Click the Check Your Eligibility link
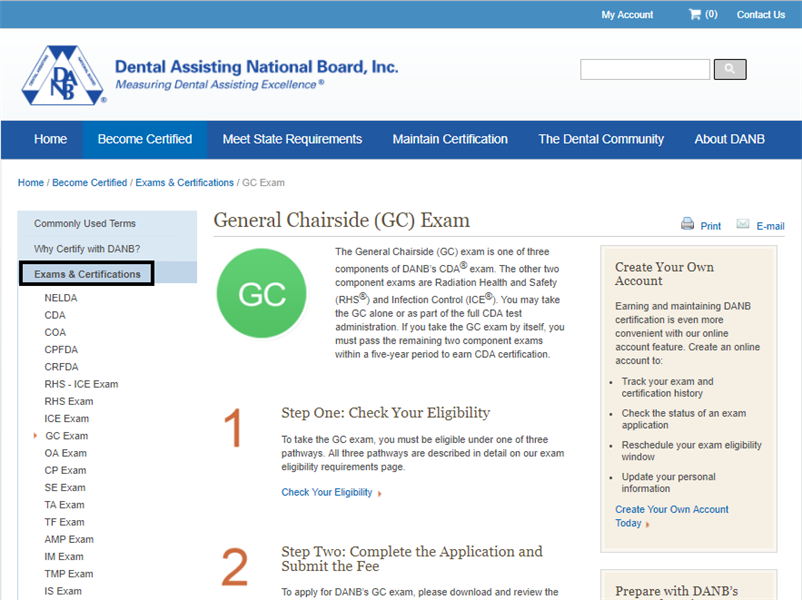Image resolution: width=802 pixels, height=600 pixels. coord(327,492)
